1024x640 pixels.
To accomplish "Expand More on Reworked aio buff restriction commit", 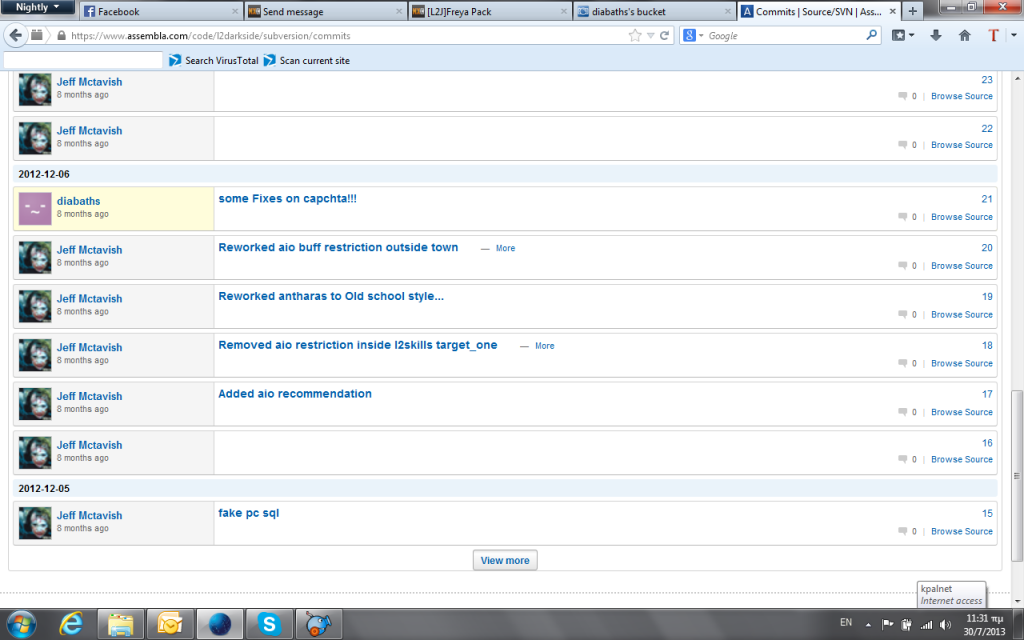I will pos(505,248).
